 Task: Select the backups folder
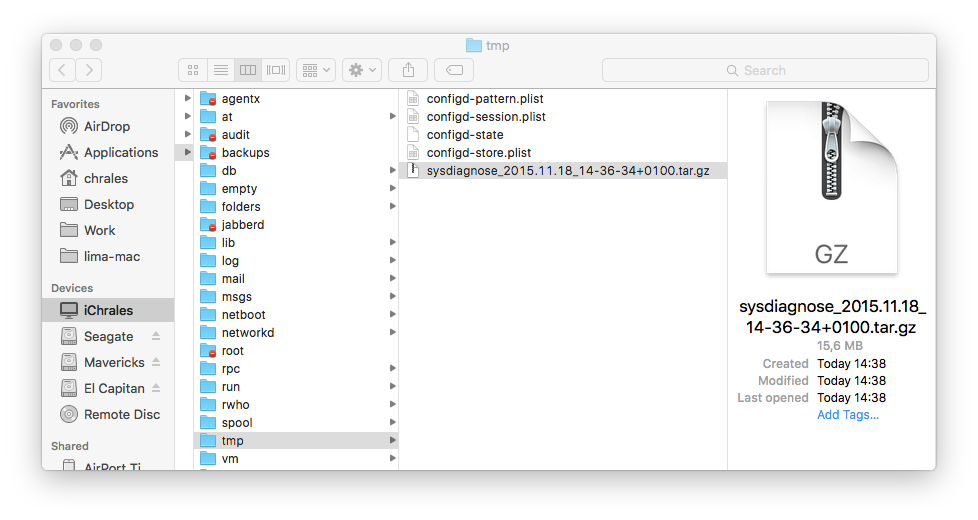pos(296,153)
